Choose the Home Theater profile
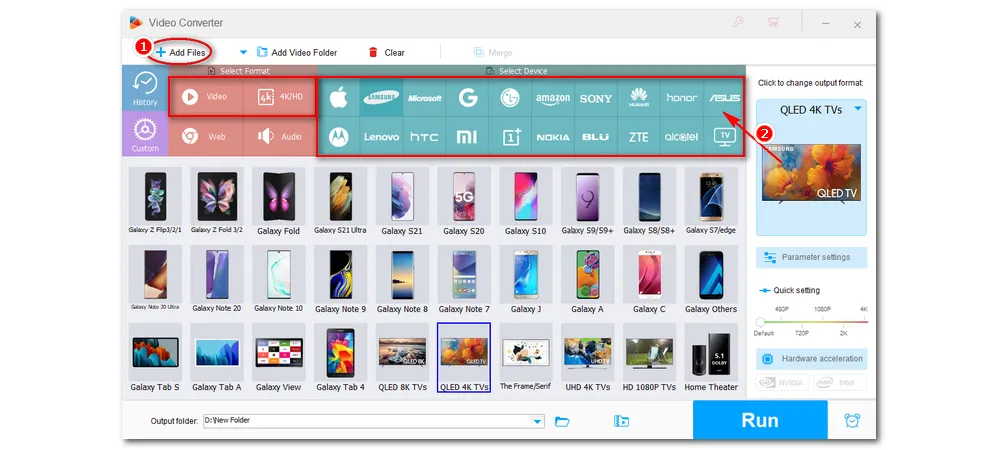 [711, 358]
